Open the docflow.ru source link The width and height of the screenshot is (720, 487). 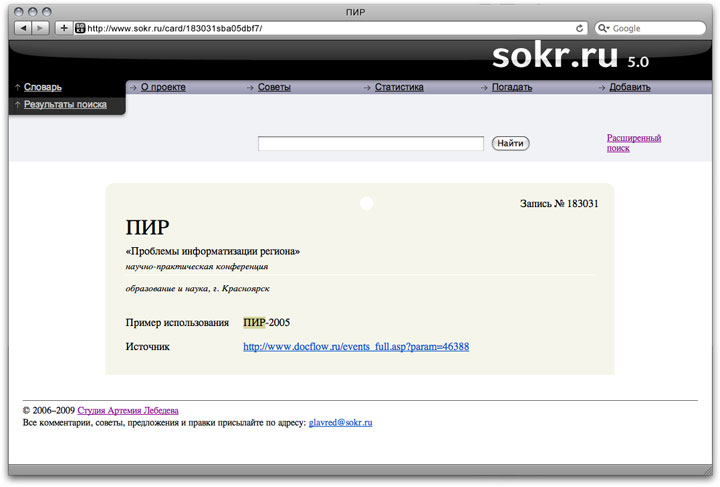click(x=356, y=347)
